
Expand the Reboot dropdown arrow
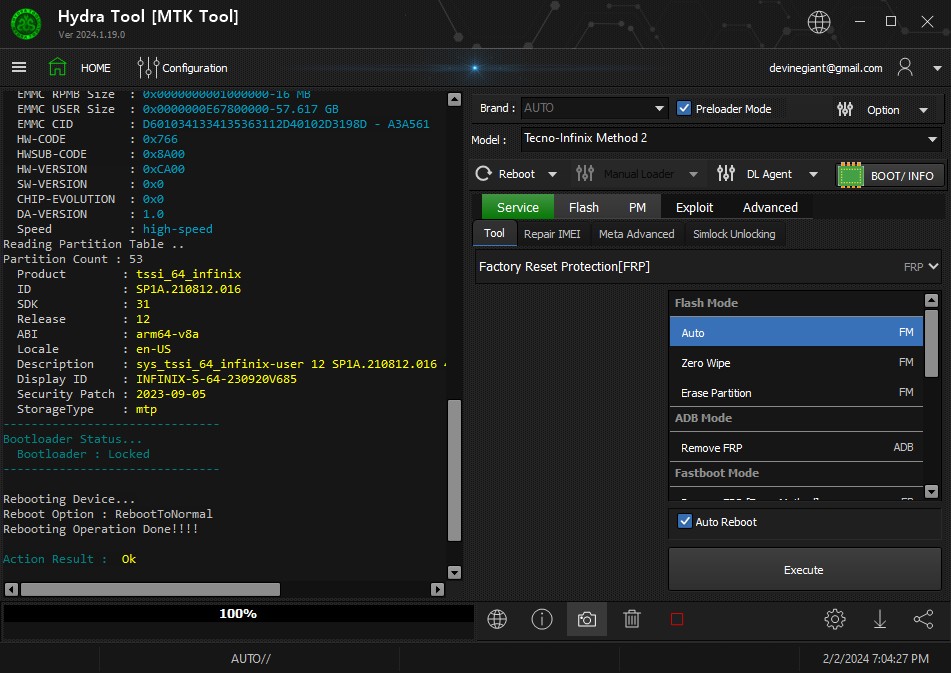553,175
